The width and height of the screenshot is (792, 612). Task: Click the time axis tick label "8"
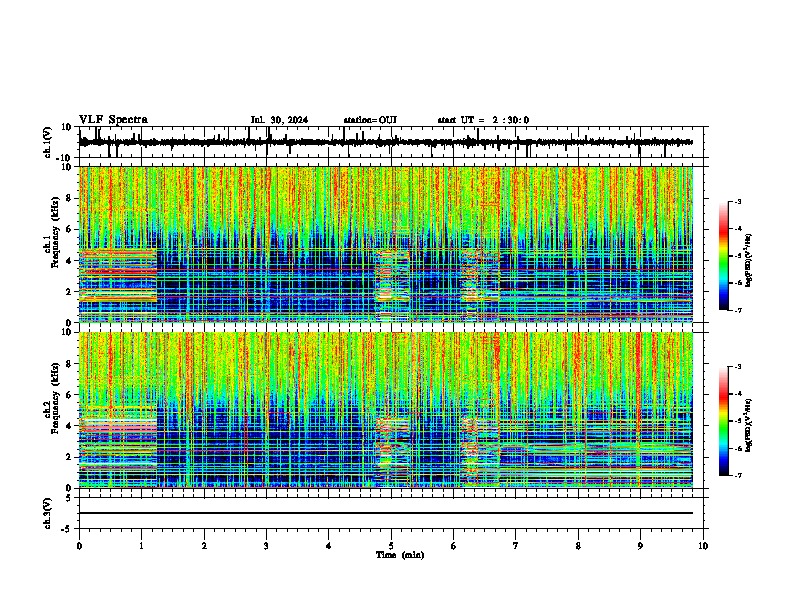(x=578, y=546)
